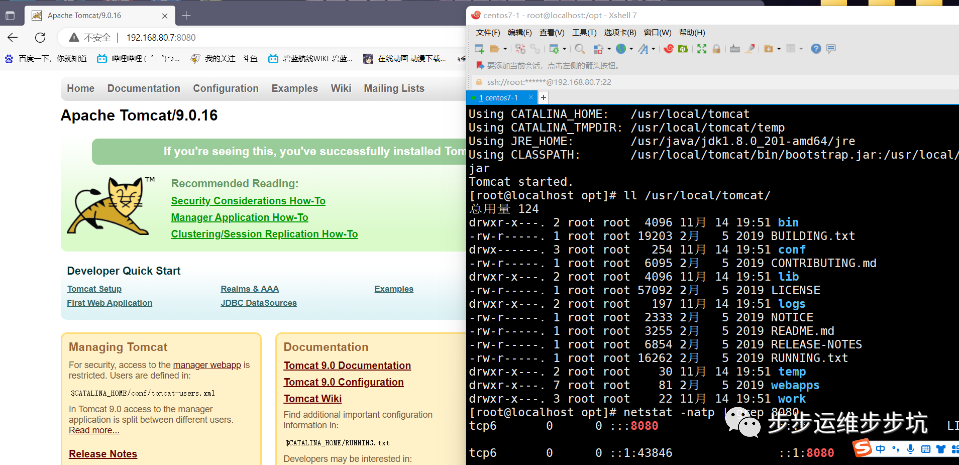Click the browser address bar URL
This screenshot has height=465, width=959.
(x=161, y=37)
